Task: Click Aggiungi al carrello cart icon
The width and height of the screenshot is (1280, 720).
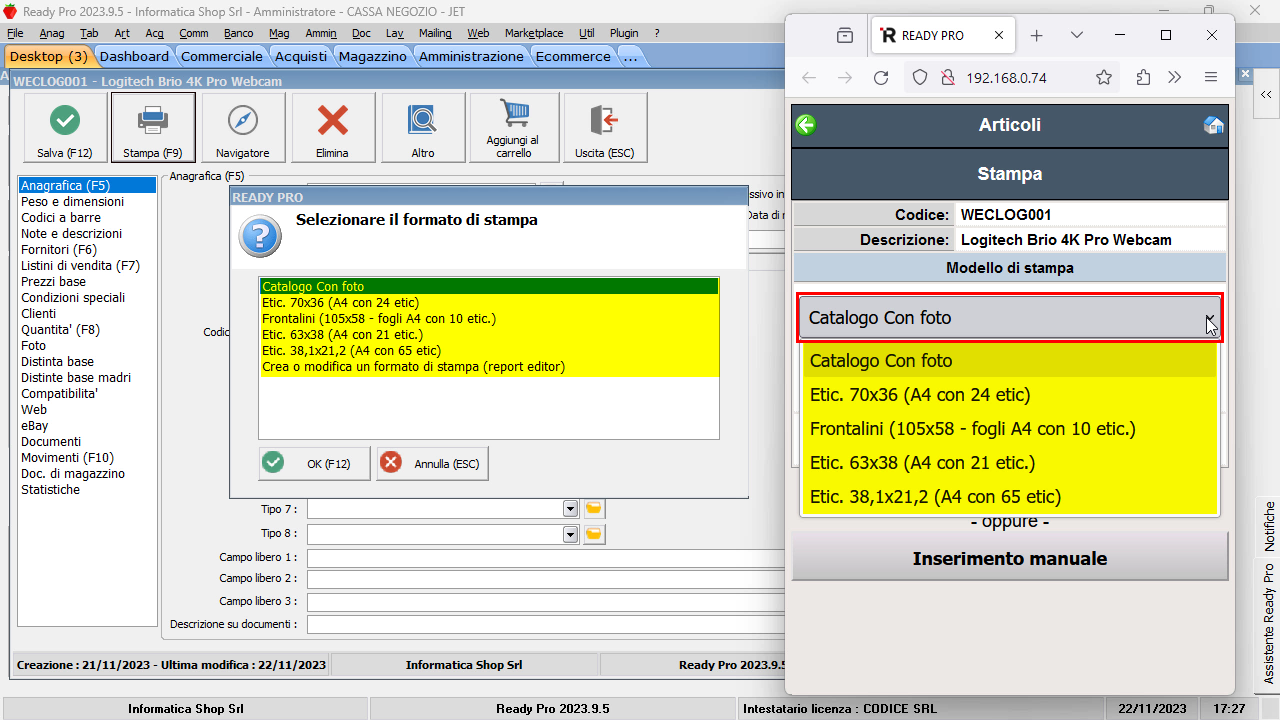Action: coord(514,128)
